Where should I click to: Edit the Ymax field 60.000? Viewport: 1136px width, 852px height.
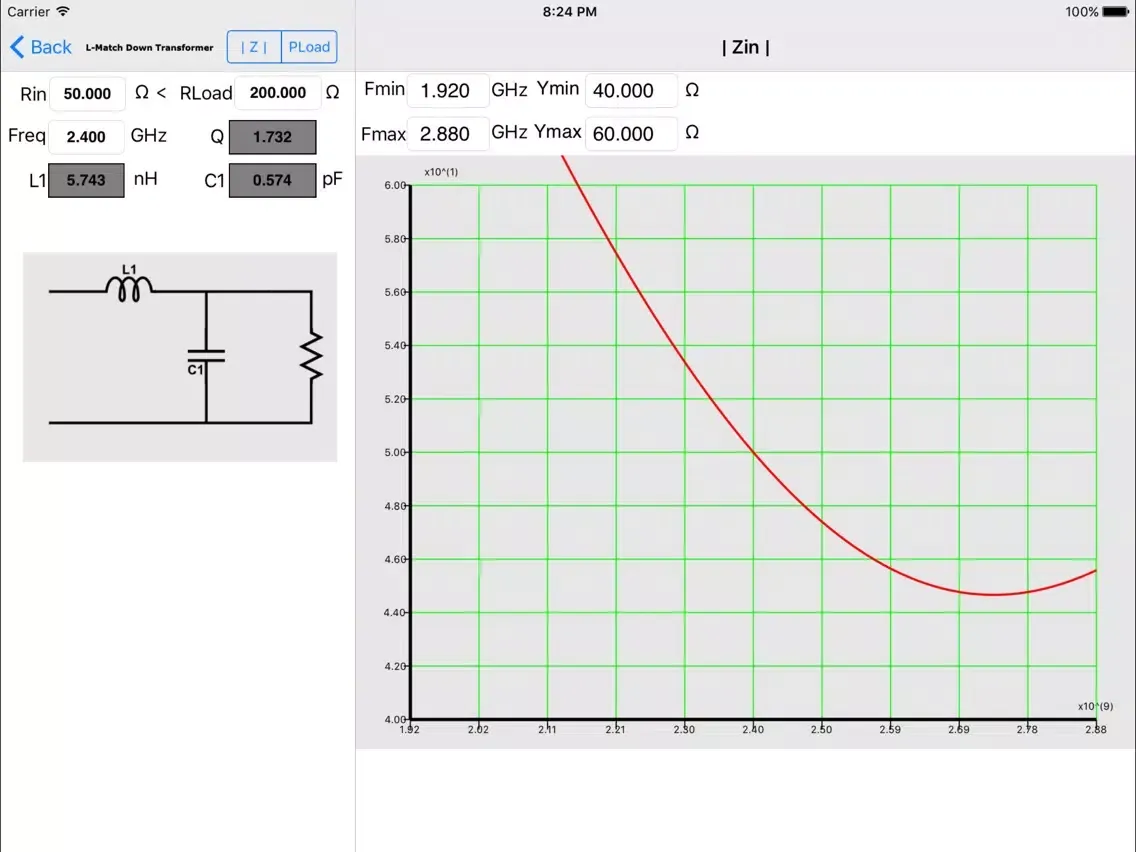631,134
